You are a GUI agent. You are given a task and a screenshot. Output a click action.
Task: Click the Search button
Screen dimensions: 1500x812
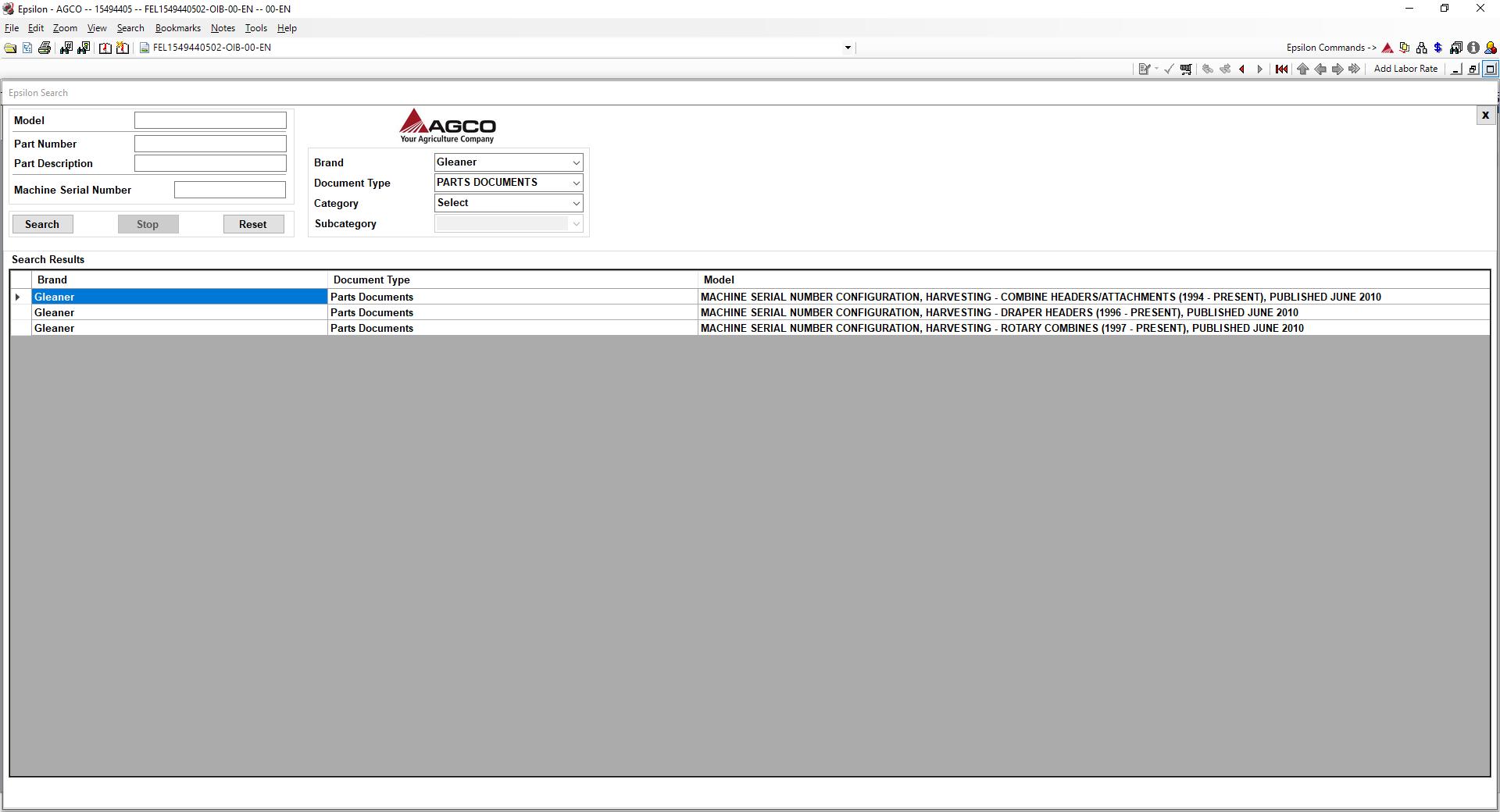click(42, 224)
